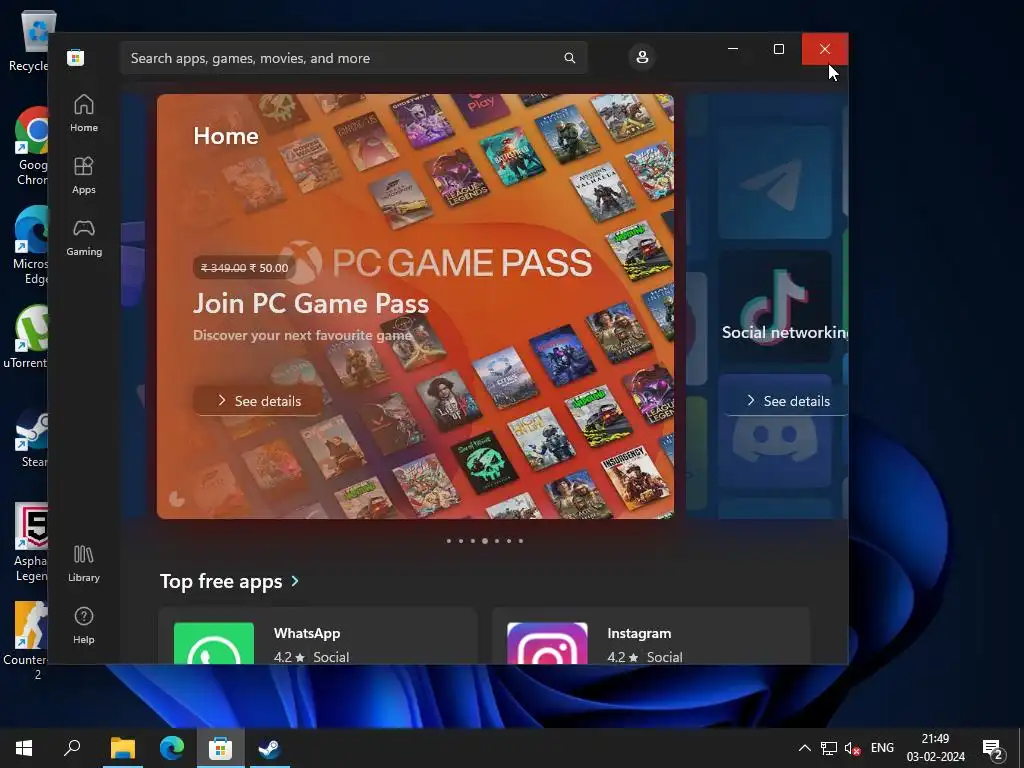The image size is (1024, 768).
Task: Click Microsoft Store taskbar icon
Action: point(221,748)
